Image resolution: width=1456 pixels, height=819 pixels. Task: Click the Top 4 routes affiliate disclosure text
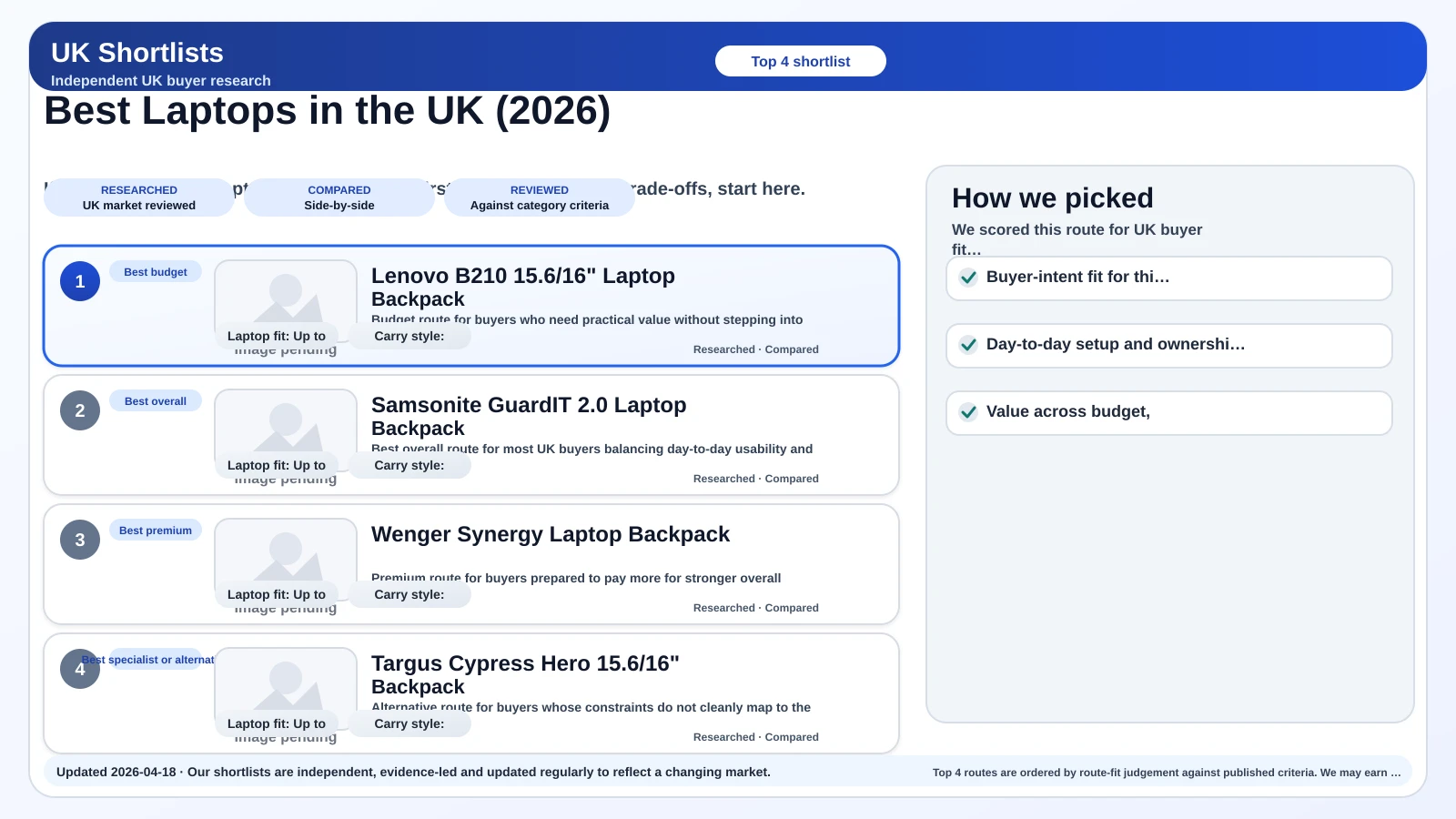[x=1167, y=773]
